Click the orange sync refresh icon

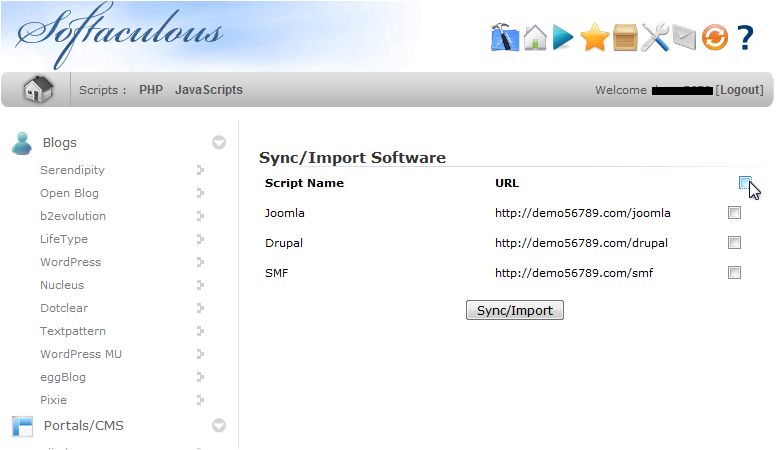pyautogui.click(x=715, y=38)
